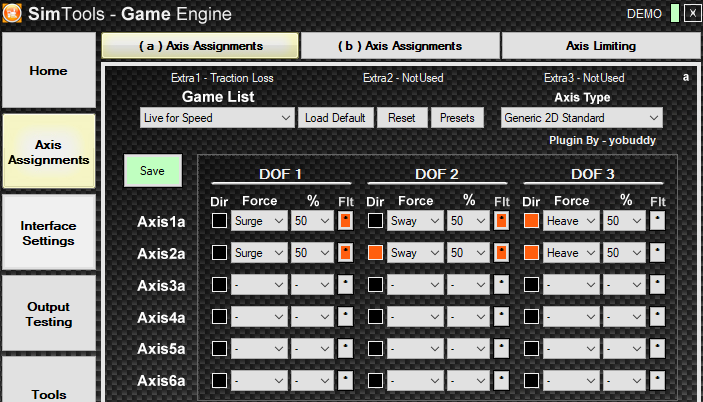This screenshot has height=402, width=703.
Task: Open Axis2a DOF 2 percent dropdown
Action: [x=468, y=253]
